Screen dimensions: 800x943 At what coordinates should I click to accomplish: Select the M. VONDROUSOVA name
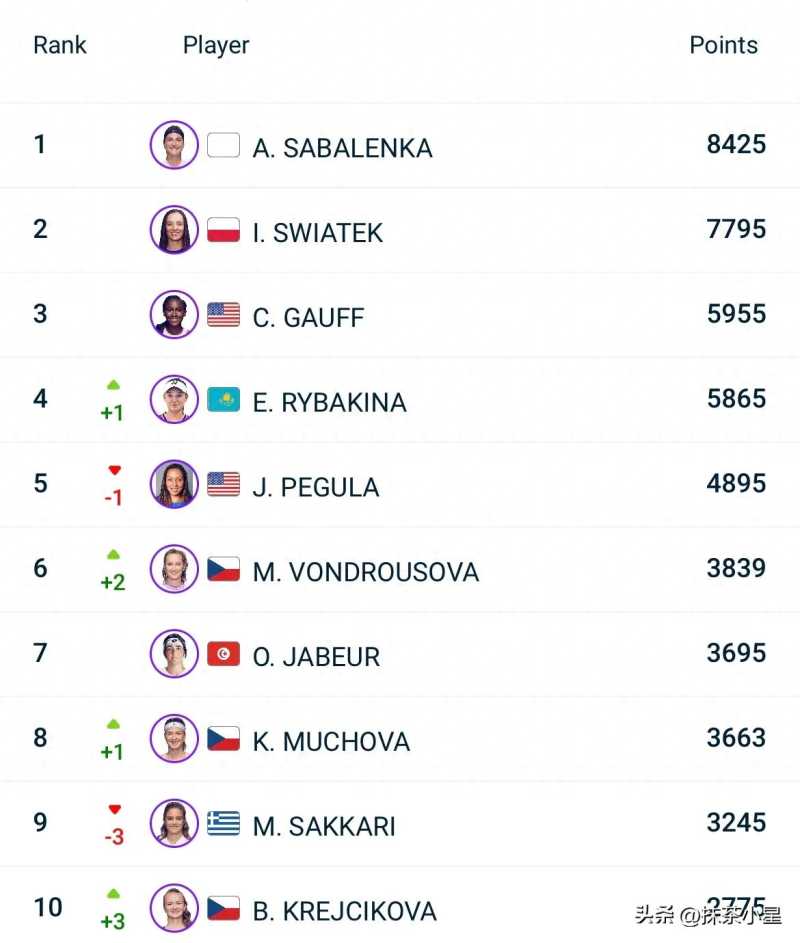(366, 572)
